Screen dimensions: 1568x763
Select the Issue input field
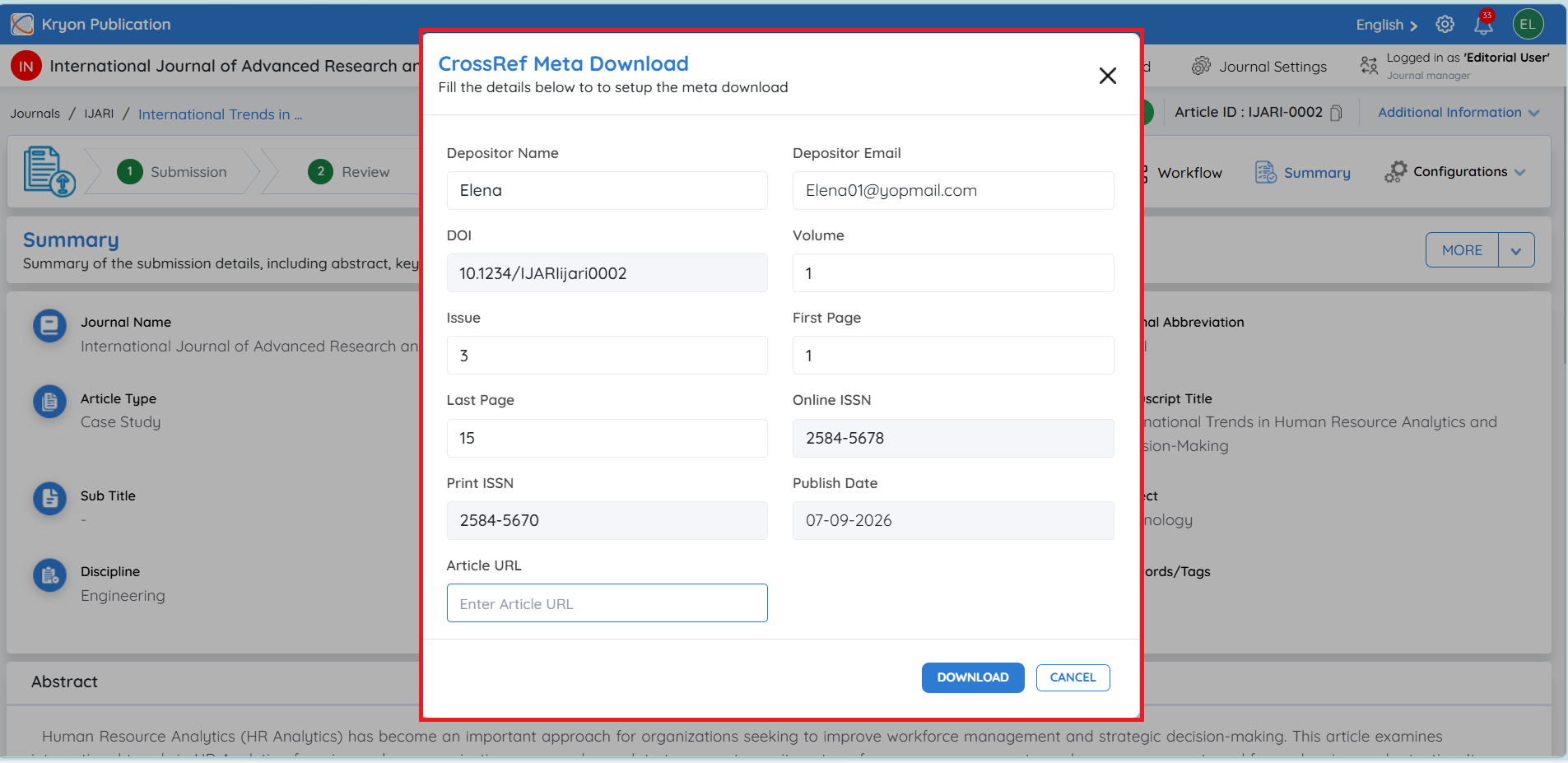coord(607,356)
